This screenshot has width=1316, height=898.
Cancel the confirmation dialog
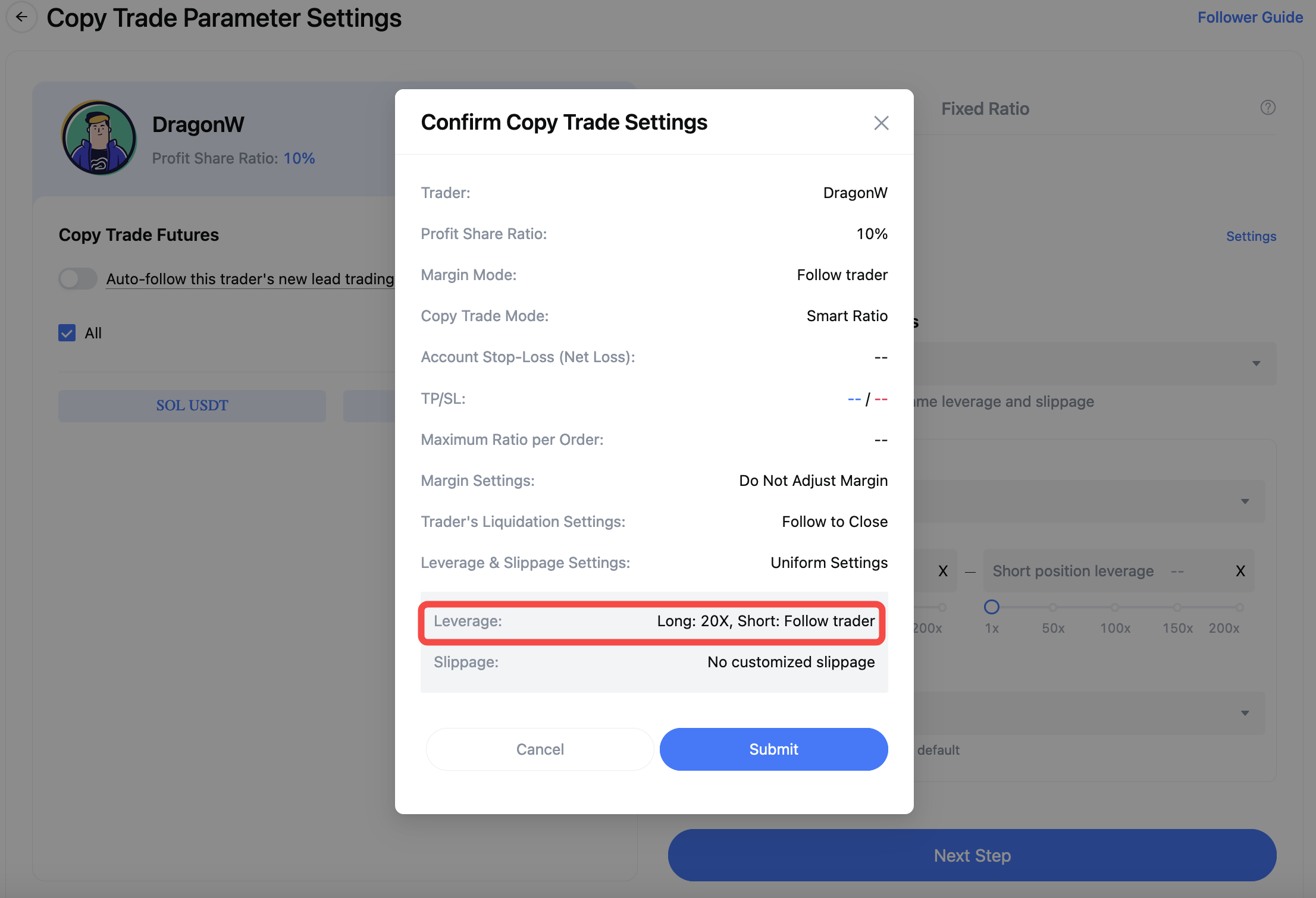point(540,749)
